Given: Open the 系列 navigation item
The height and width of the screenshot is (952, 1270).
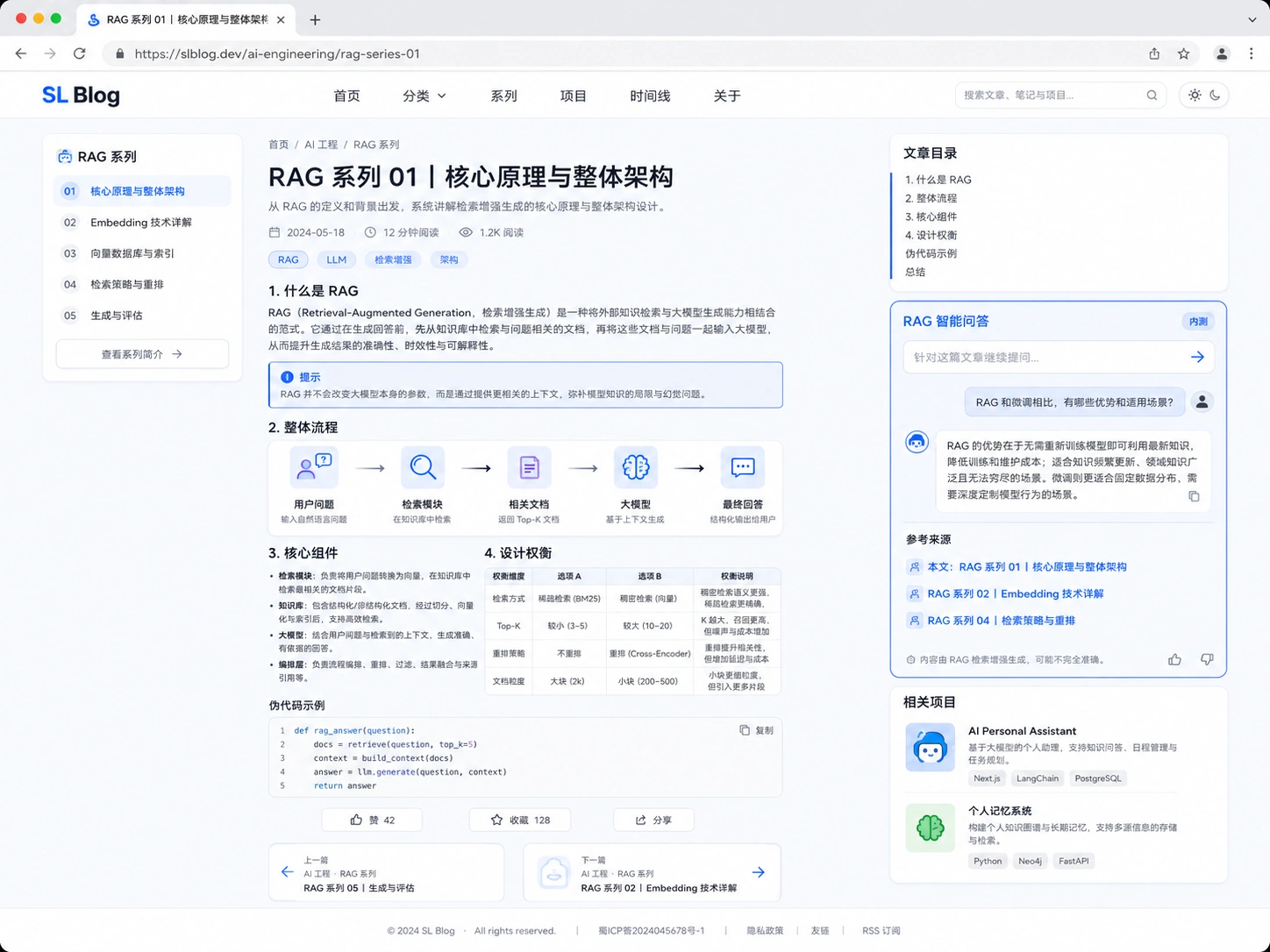Looking at the screenshot, I should [x=503, y=96].
